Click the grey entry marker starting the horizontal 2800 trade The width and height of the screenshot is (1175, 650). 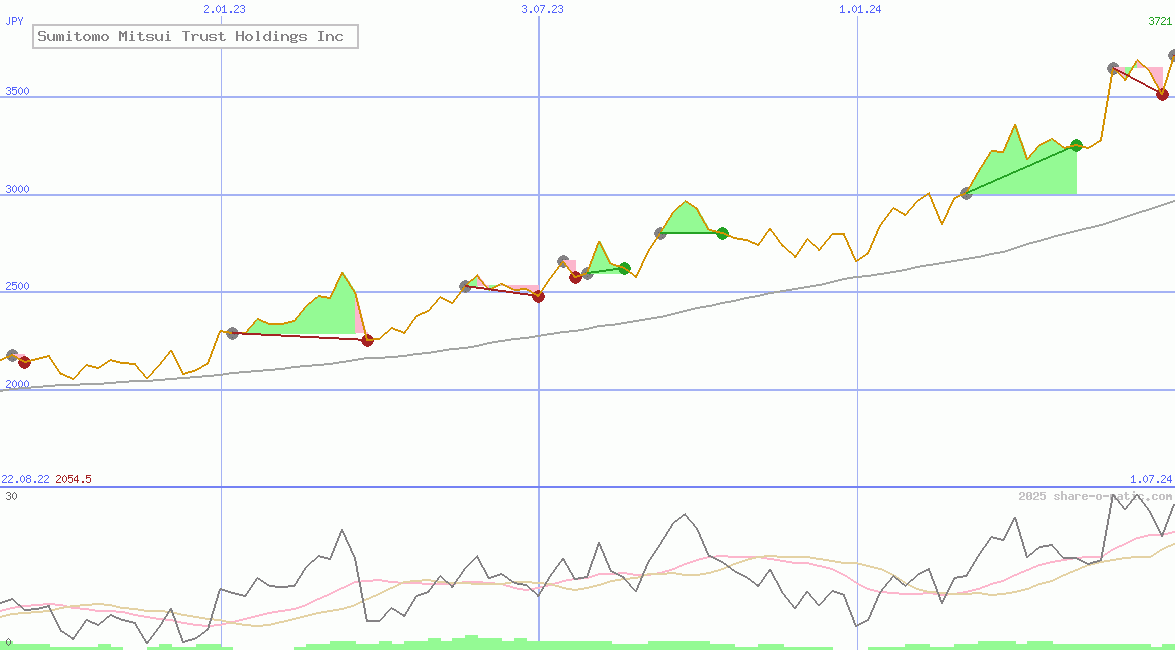point(660,233)
